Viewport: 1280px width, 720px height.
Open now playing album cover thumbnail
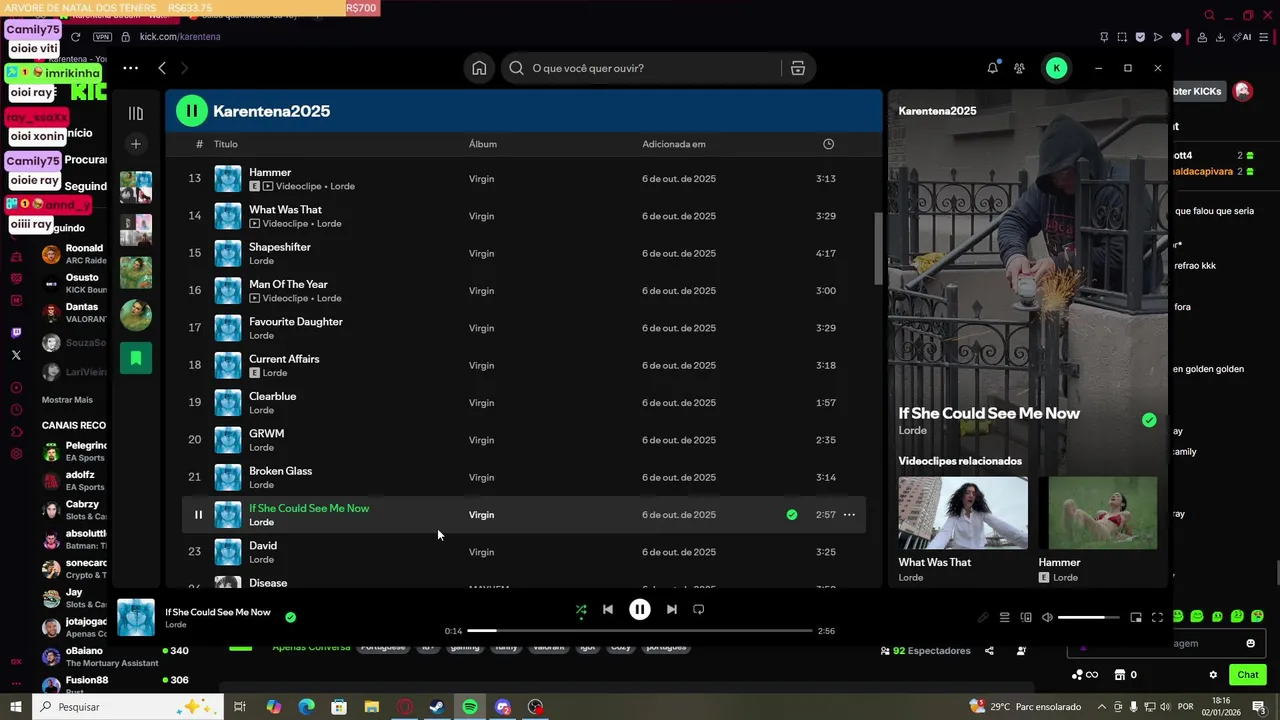[136, 618]
